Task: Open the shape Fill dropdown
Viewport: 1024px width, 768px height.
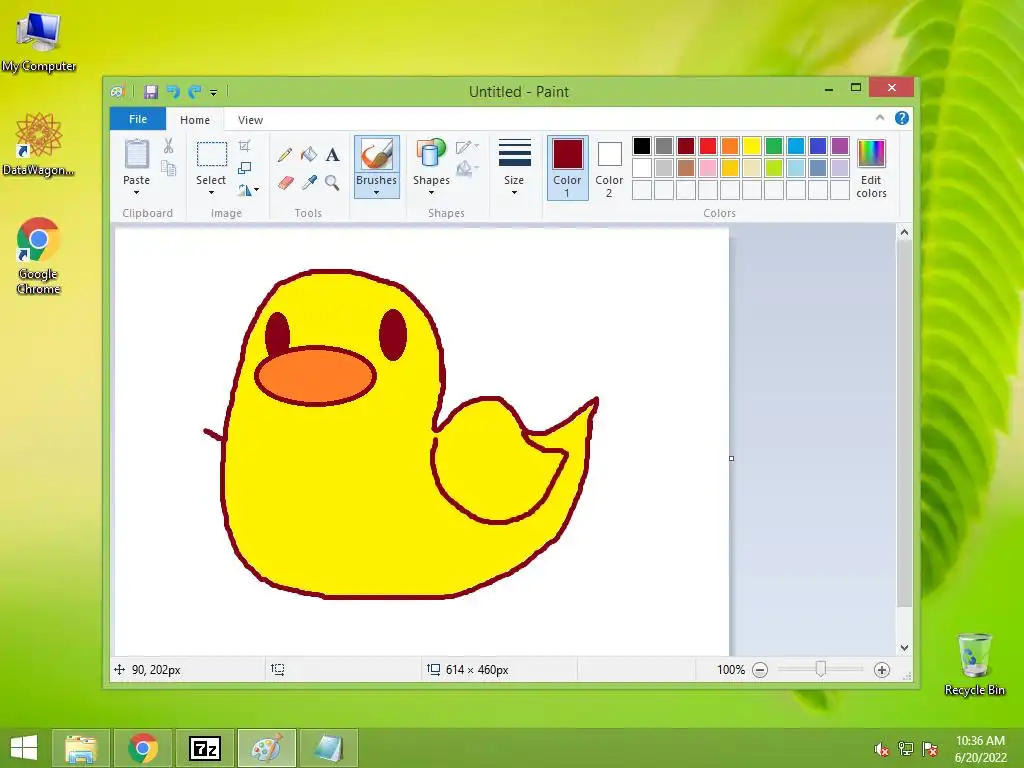Action: (x=468, y=169)
